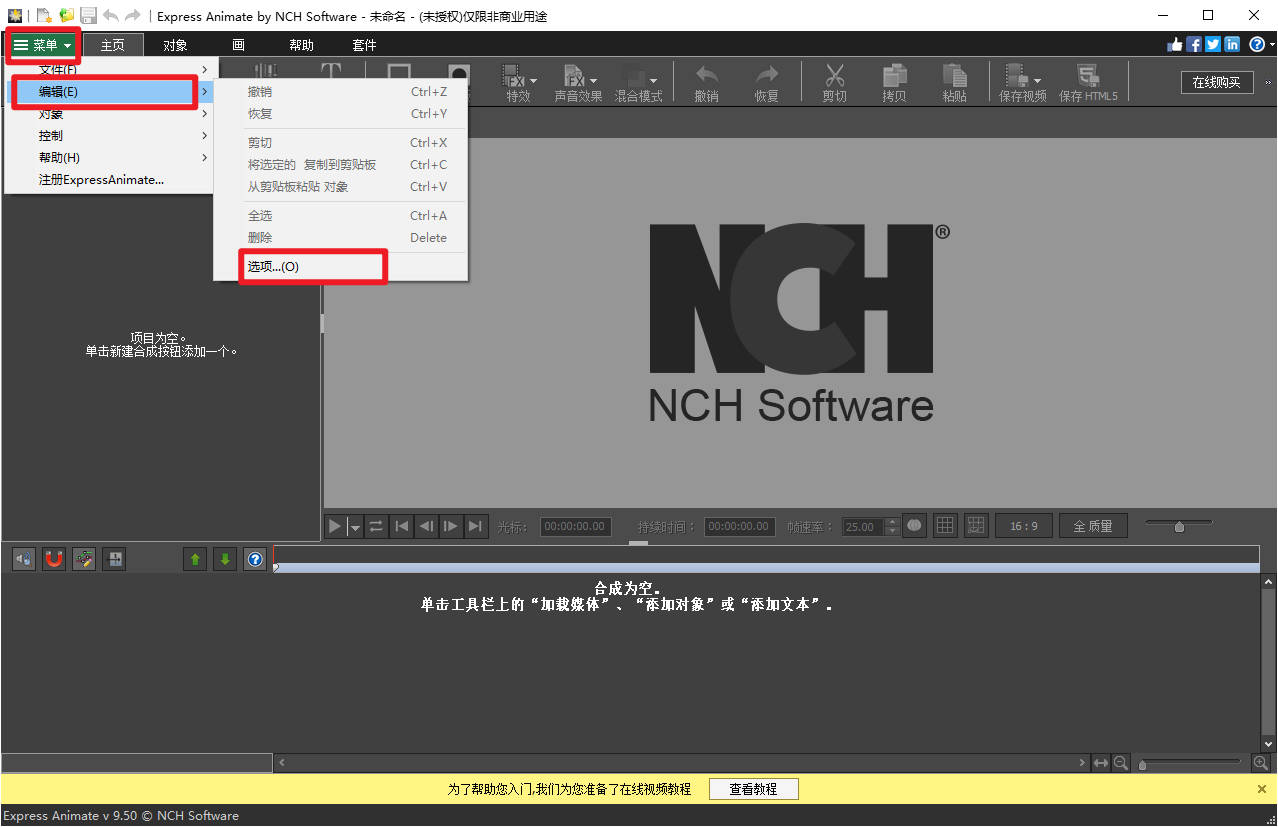This screenshot has height=827, width=1278.
Task: Jump to start of composition
Action: (x=401, y=526)
